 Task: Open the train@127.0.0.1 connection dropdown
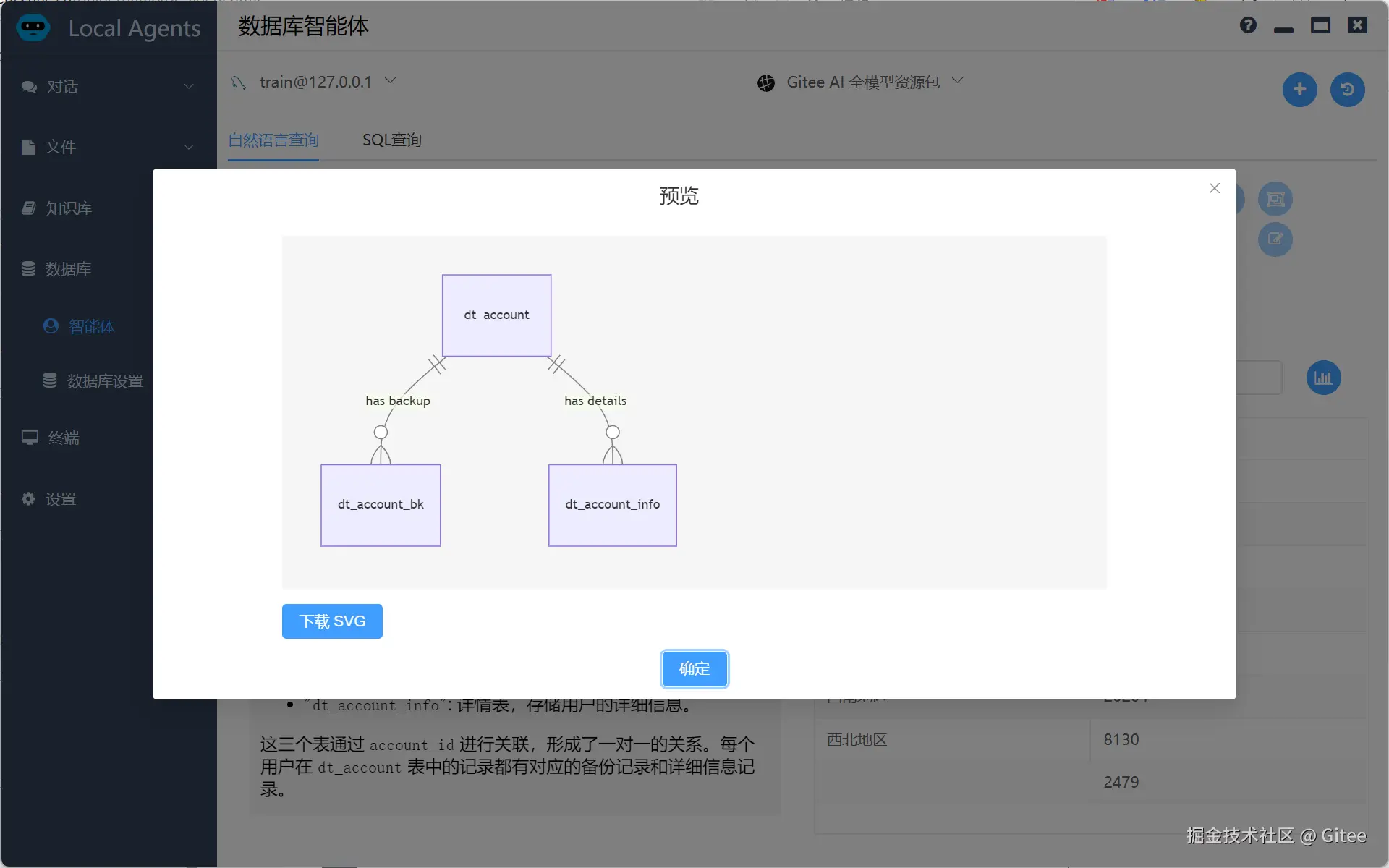point(314,82)
